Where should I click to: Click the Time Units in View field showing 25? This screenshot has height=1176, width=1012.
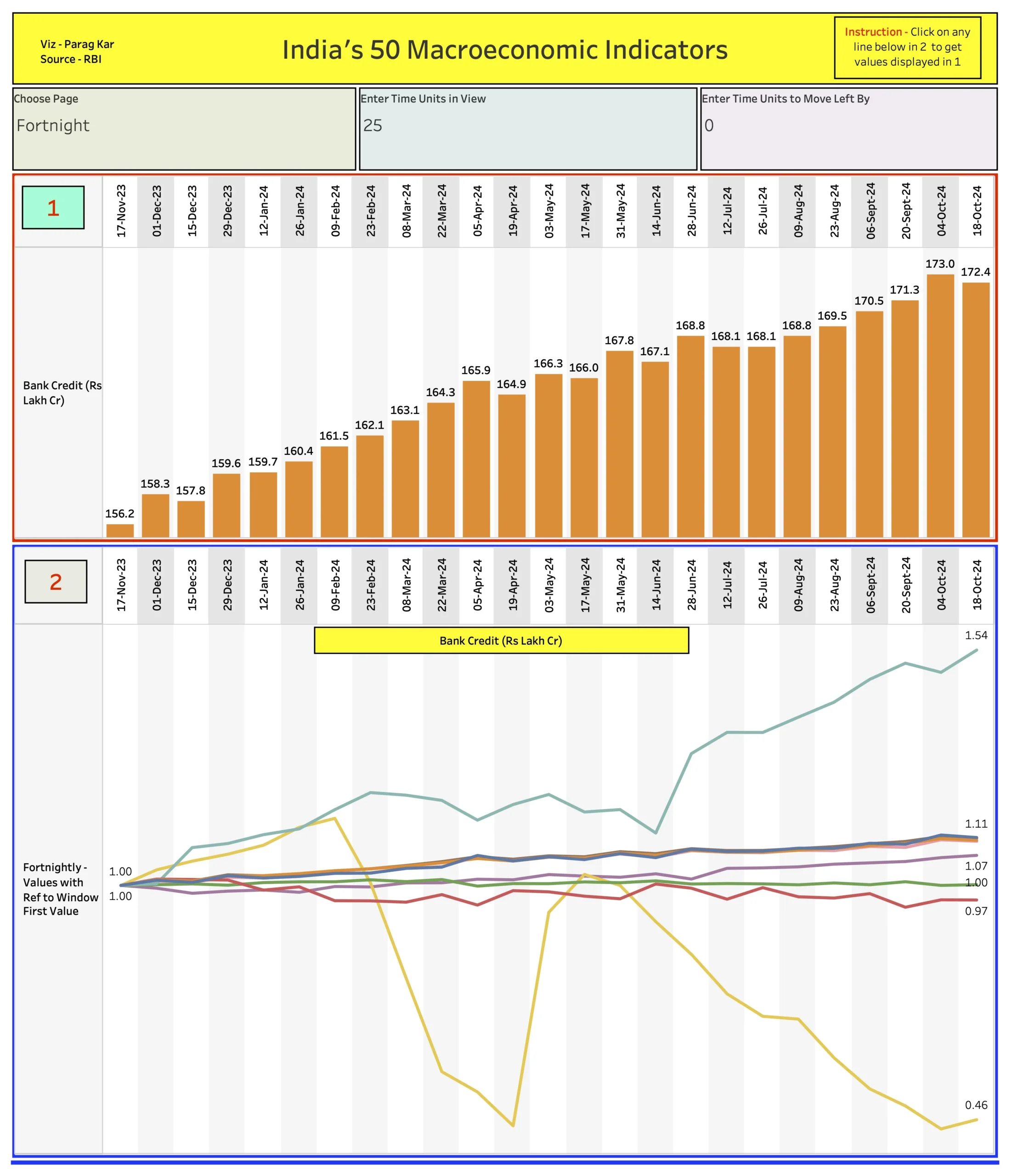coord(511,126)
